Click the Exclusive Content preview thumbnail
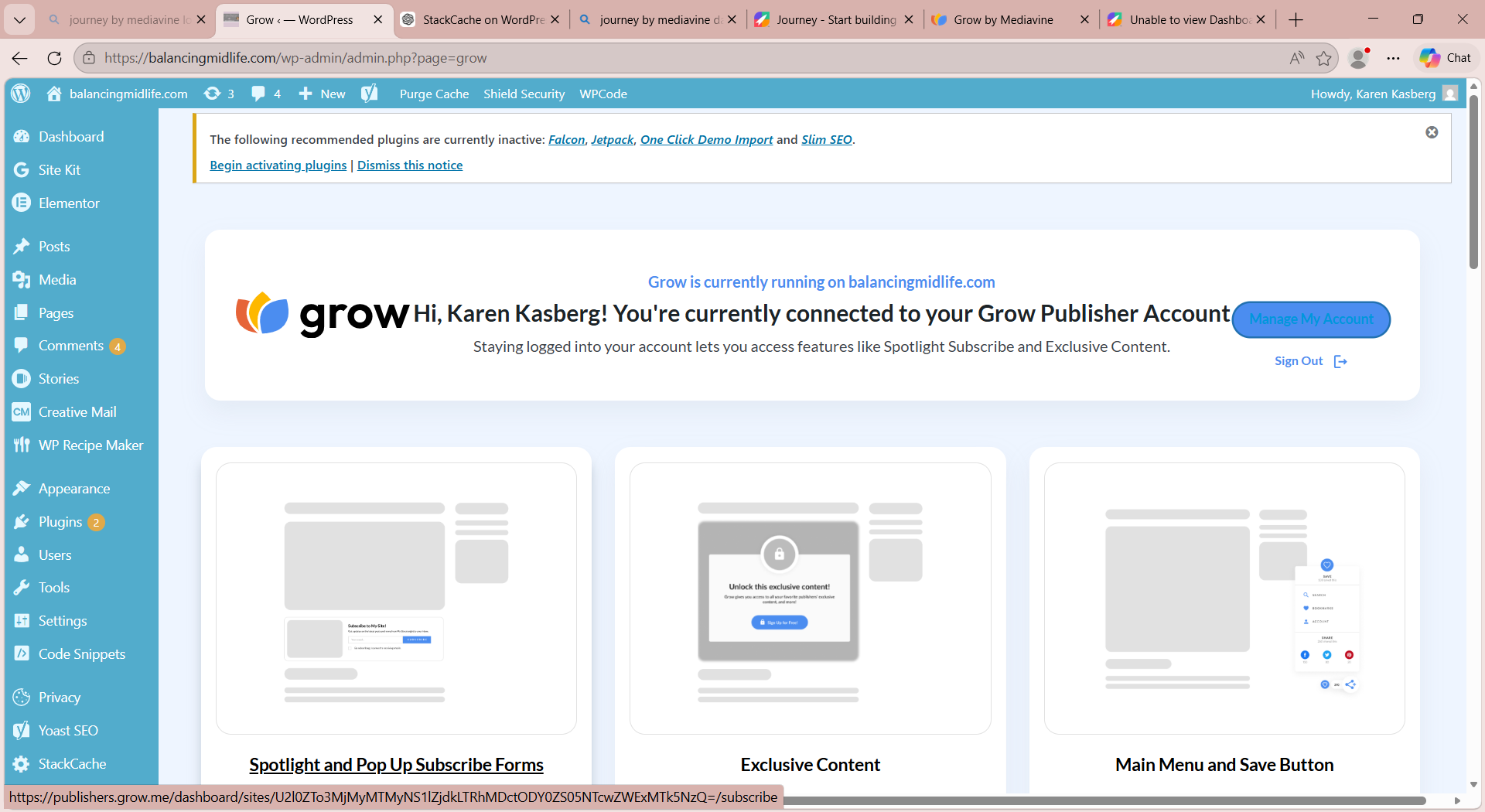Image resolution: width=1485 pixels, height=812 pixels. click(x=810, y=598)
